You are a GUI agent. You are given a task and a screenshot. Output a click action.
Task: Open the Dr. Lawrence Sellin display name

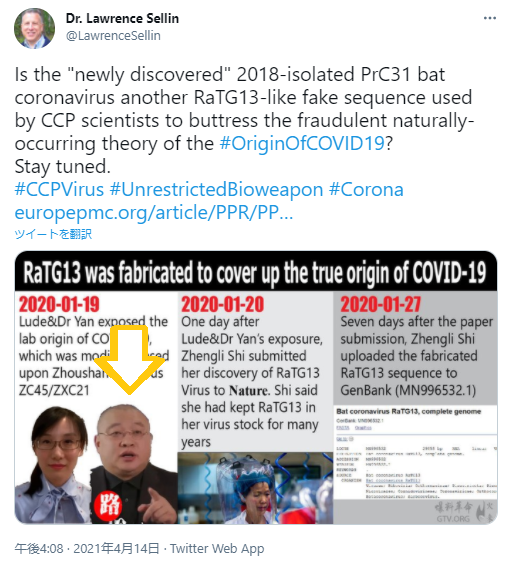click(x=122, y=19)
